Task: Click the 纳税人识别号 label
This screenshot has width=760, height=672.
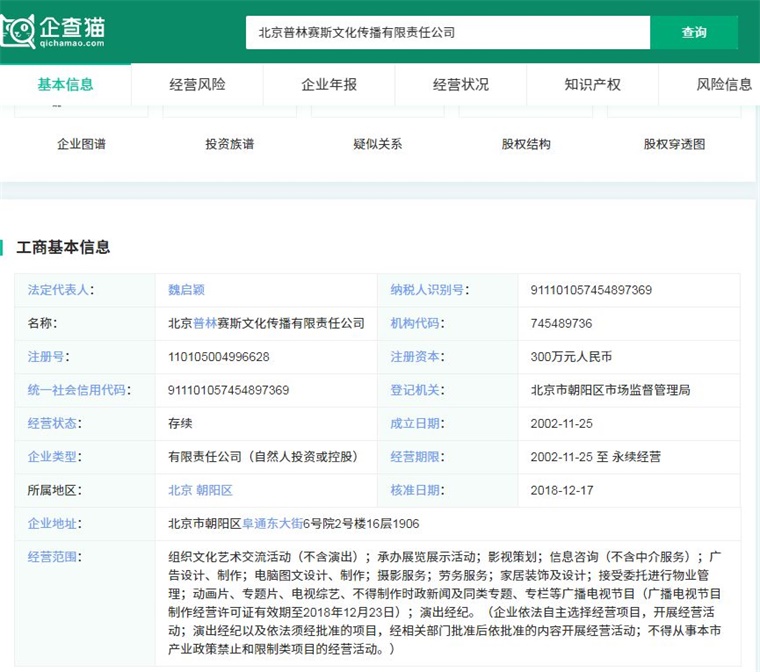Action: point(429,290)
